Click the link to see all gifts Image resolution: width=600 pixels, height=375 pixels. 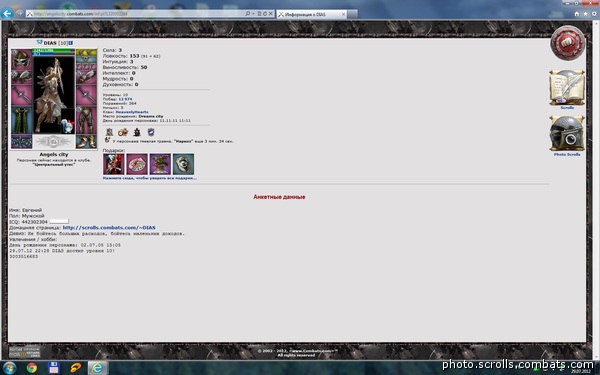150,178
